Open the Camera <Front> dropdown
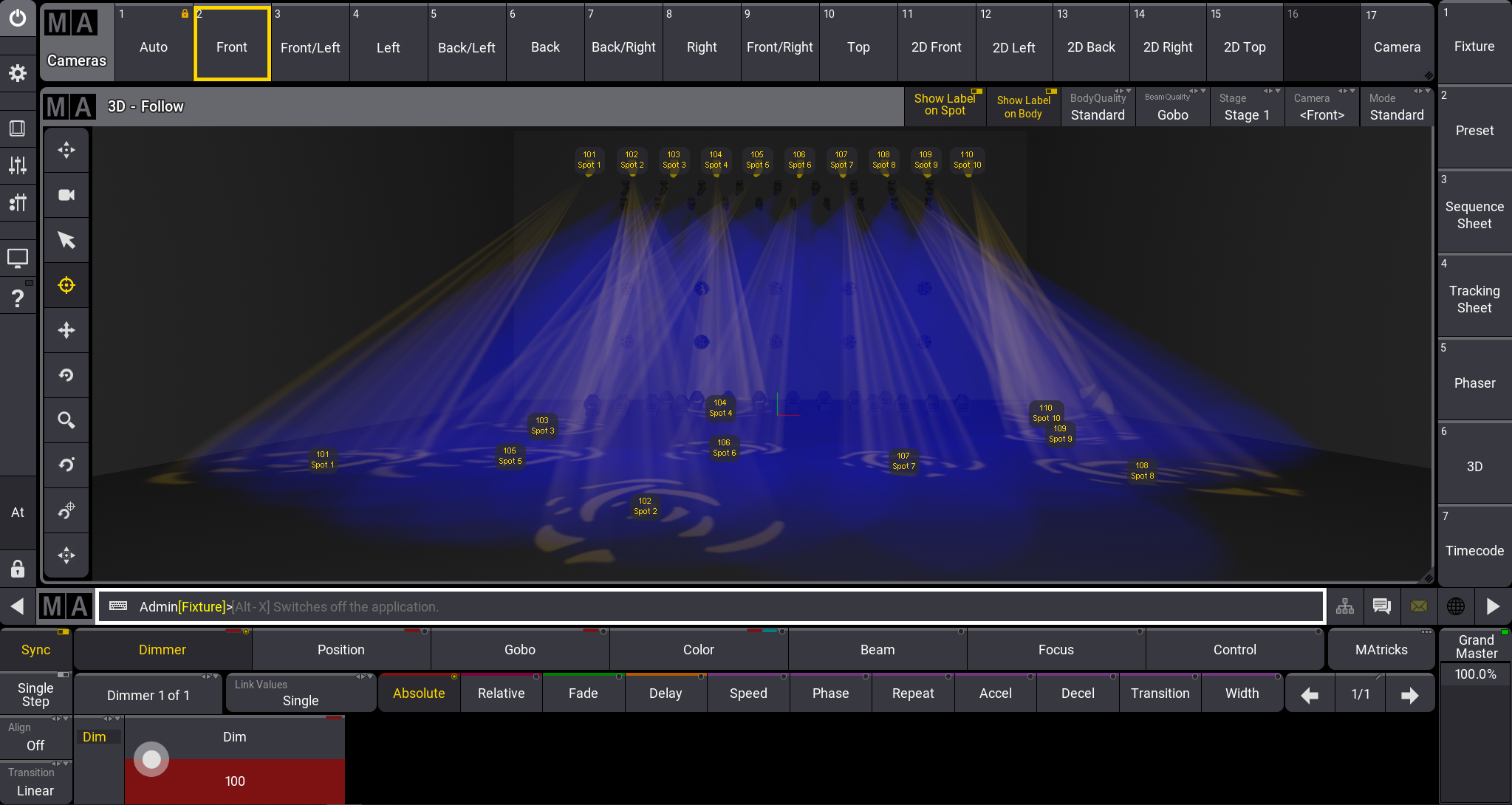This screenshot has width=1512, height=805. pyautogui.click(x=1321, y=107)
